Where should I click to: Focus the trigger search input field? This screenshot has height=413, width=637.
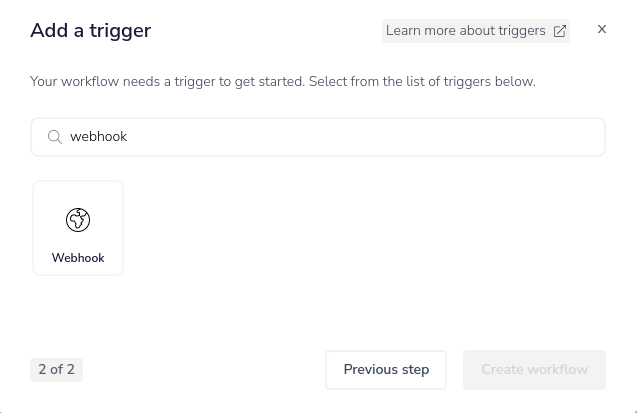tap(330, 137)
